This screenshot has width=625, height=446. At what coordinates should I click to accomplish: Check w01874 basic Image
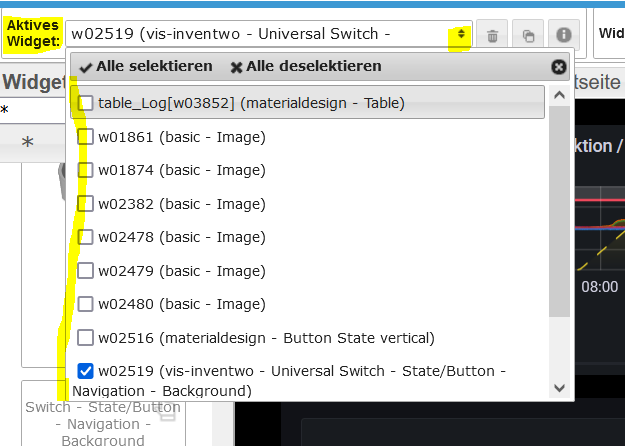point(85,170)
